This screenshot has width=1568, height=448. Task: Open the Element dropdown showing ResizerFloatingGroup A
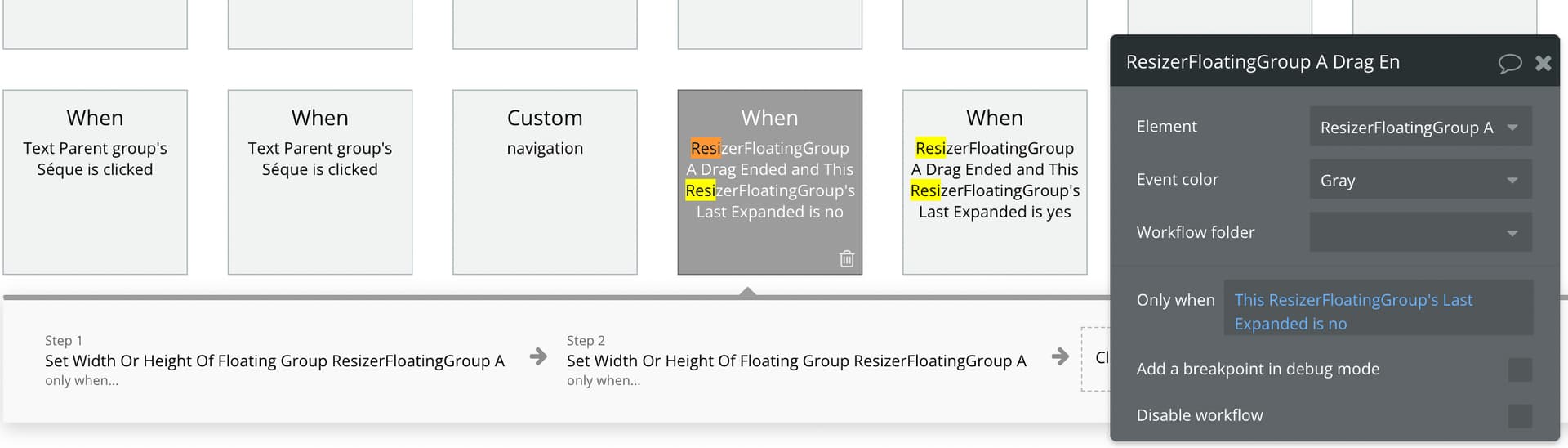tap(1420, 128)
